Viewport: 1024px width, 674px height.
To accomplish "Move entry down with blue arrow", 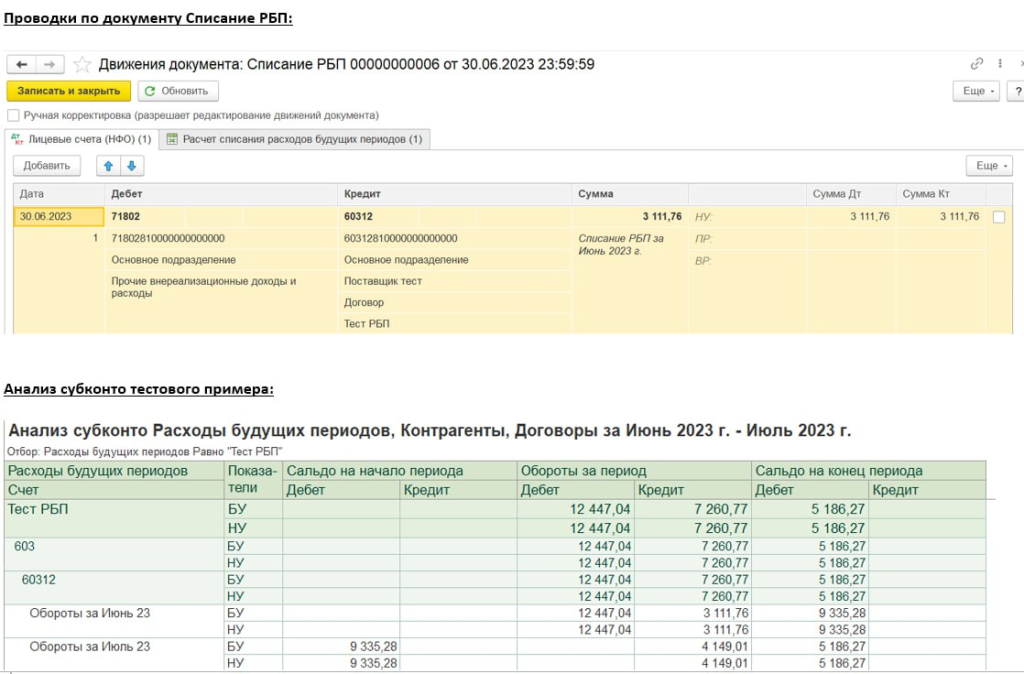I will [132, 166].
